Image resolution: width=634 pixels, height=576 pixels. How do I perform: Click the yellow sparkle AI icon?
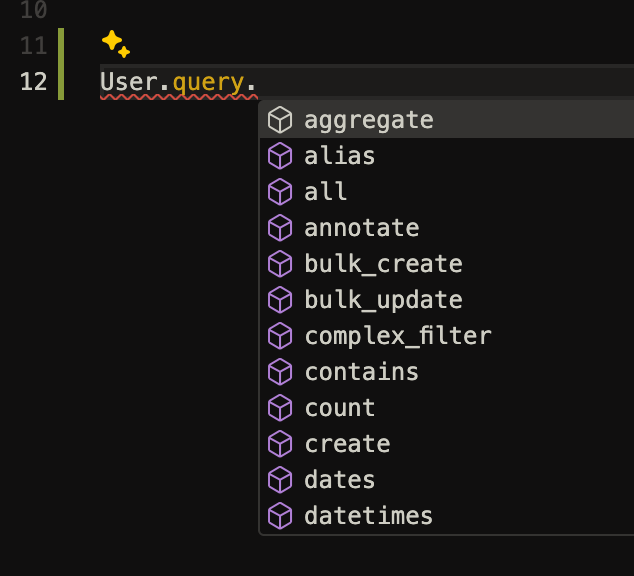pyautogui.click(x=116, y=44)
